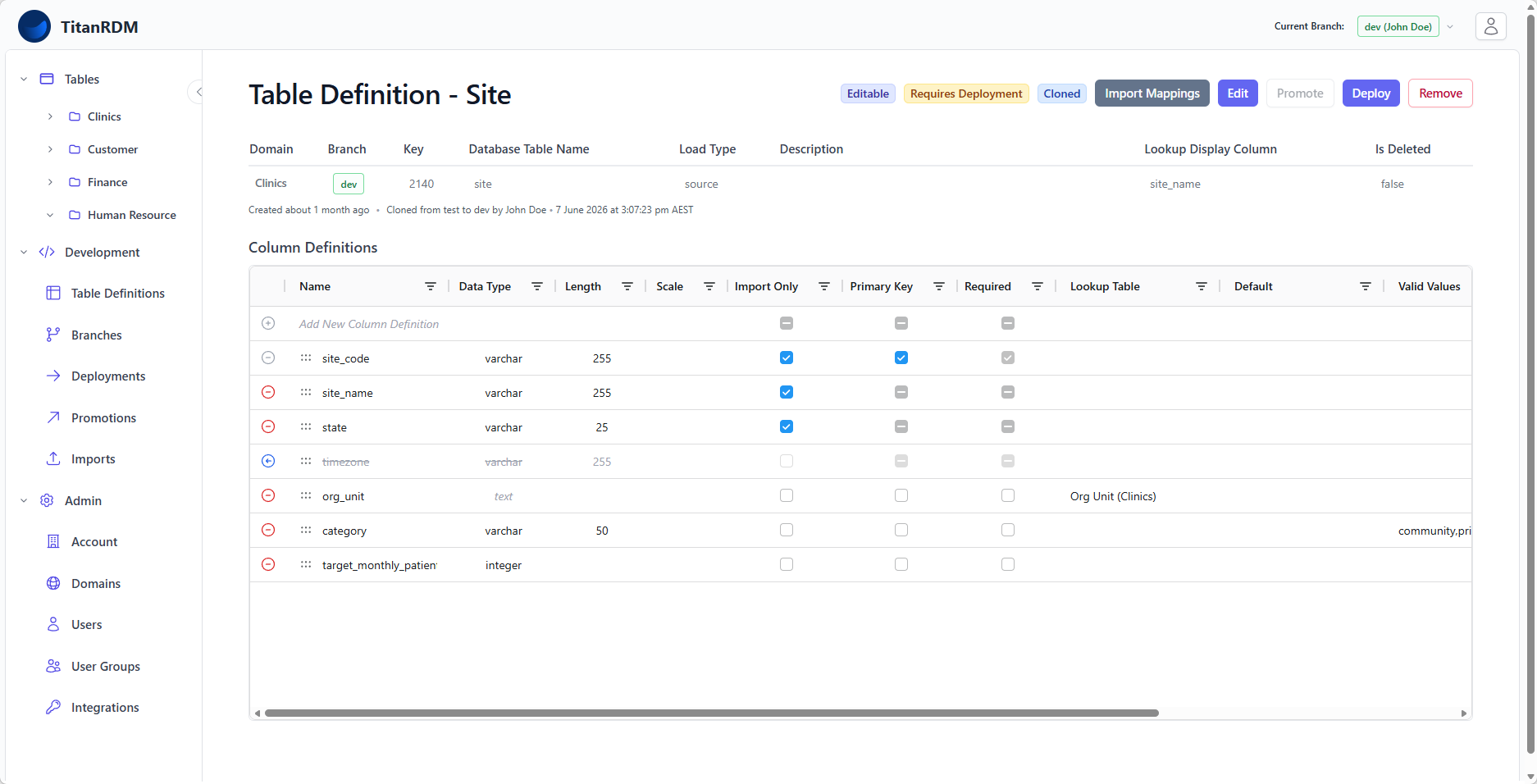Viewport: 1537px width, 784px height.
Task: Check Primary Key for org_unit
Action: (901, 495)
